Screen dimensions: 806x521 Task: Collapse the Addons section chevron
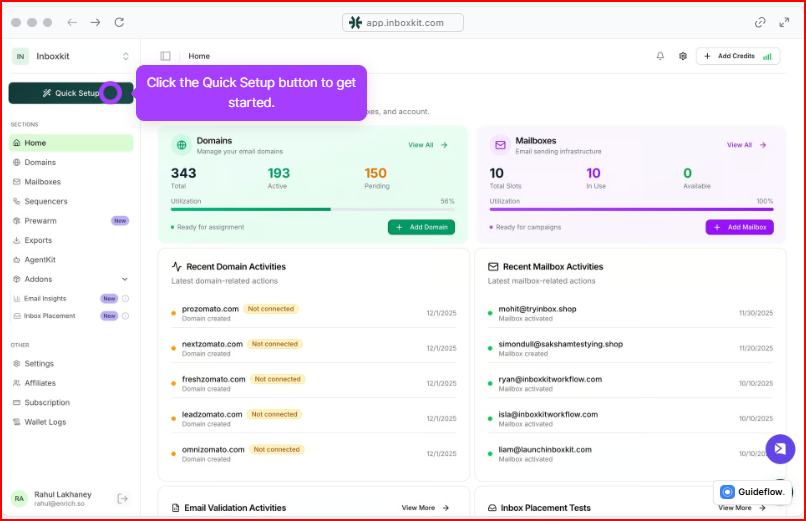click(x=124, y=279)
